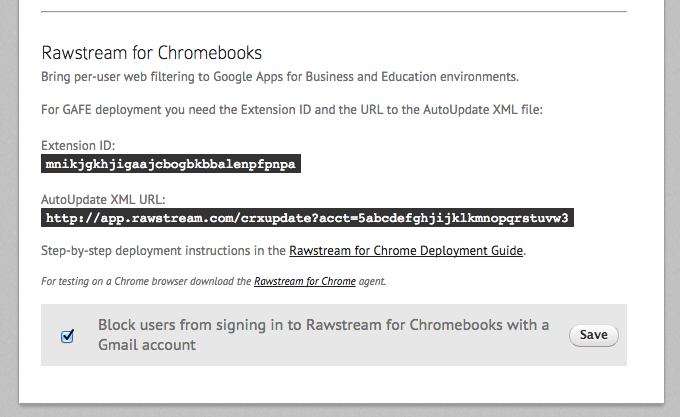Click the 'AutoUpdate XML URL:' label
Screen dimensions: 680x417
coord(103,199)
